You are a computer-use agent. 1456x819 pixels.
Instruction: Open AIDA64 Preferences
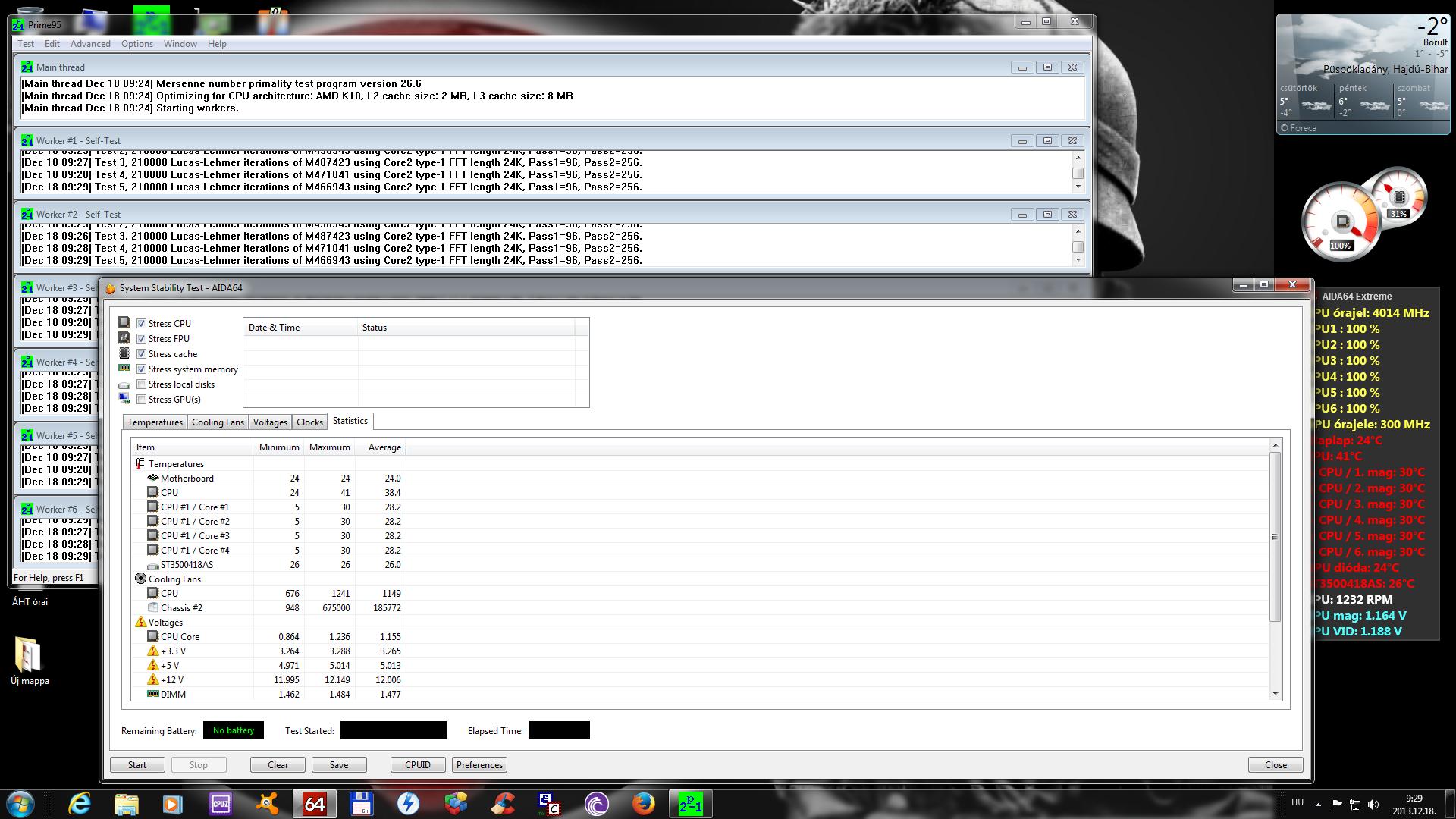click(x=479, y=765)
